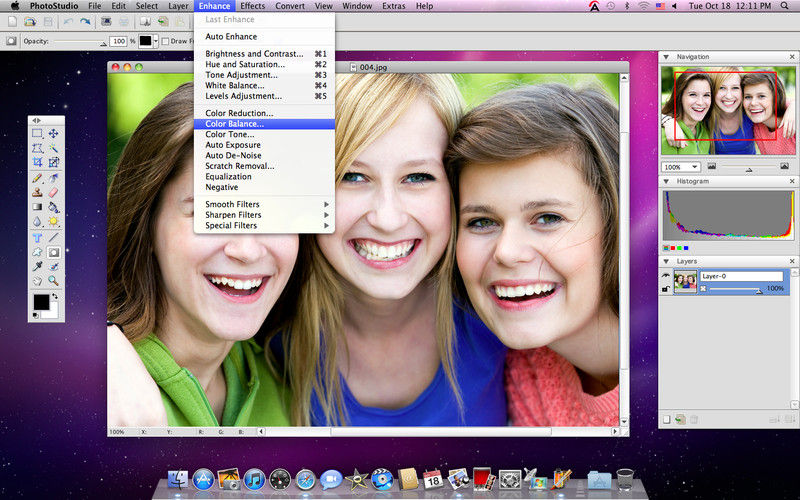Click the Opacity value input field
The height and width of the screenshot is (500, 800).
pos(116,41)
